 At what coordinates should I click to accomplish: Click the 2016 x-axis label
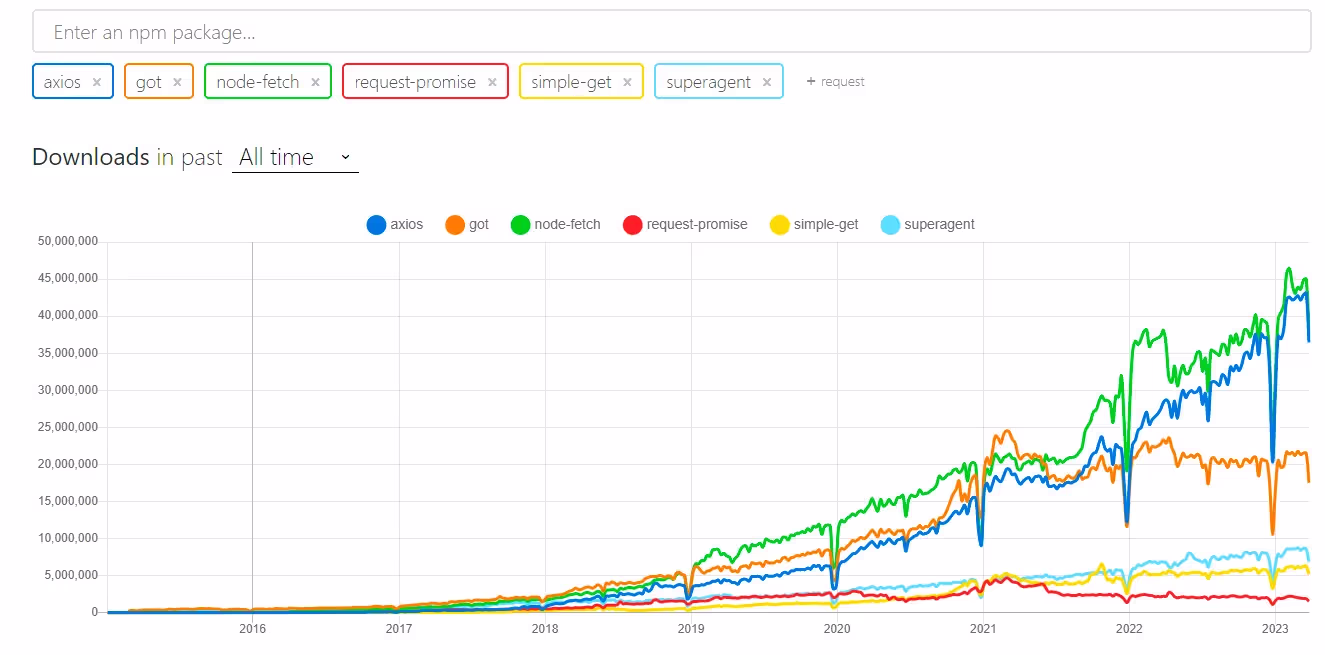[x=252, y=629]
